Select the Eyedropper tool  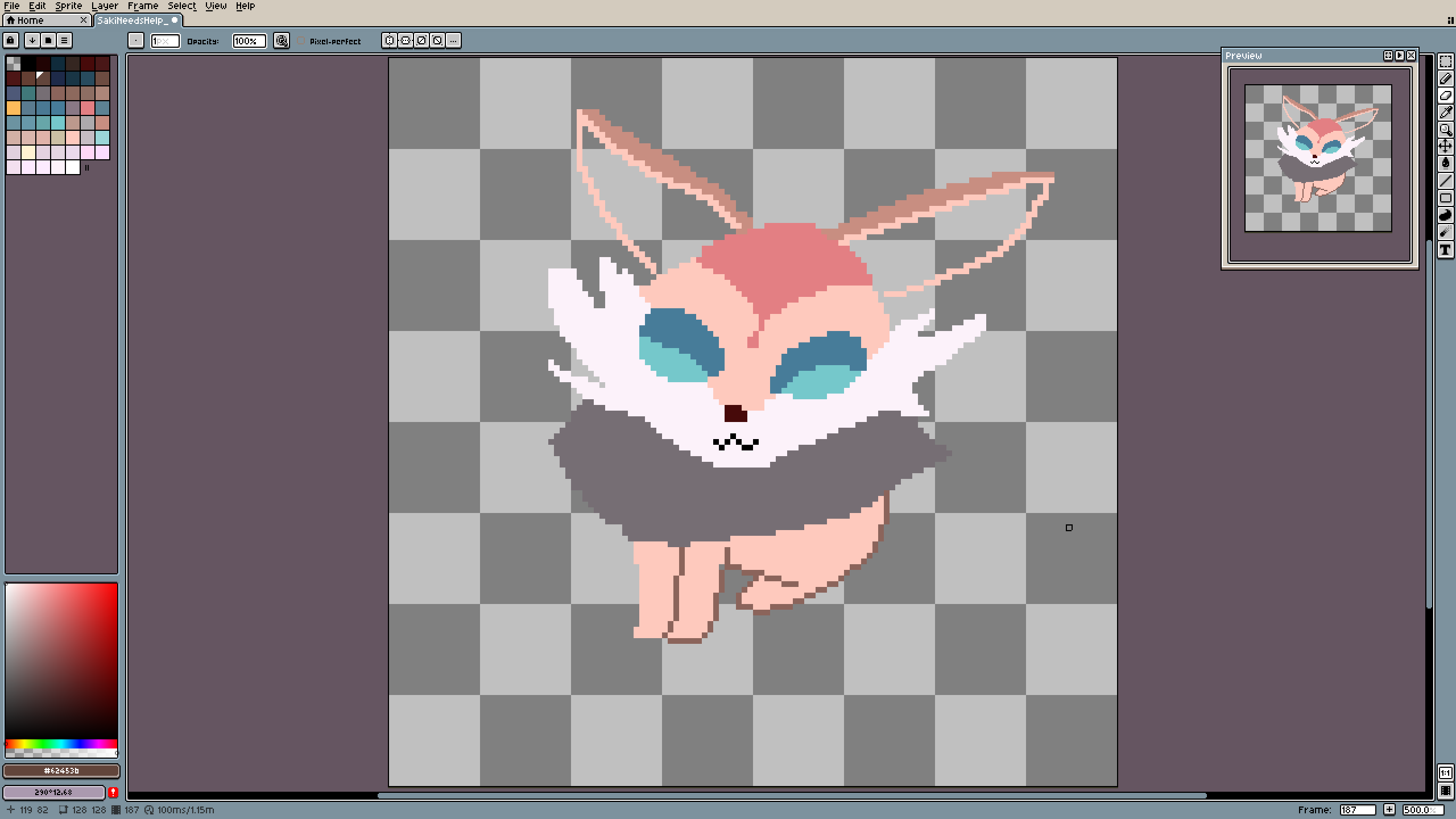(x=1445, y=113)
